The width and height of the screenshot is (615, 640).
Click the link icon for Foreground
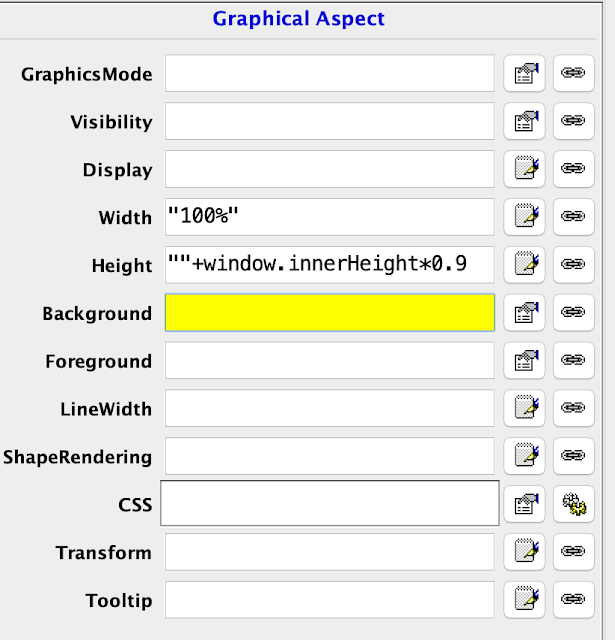click(x=572, y=361)
